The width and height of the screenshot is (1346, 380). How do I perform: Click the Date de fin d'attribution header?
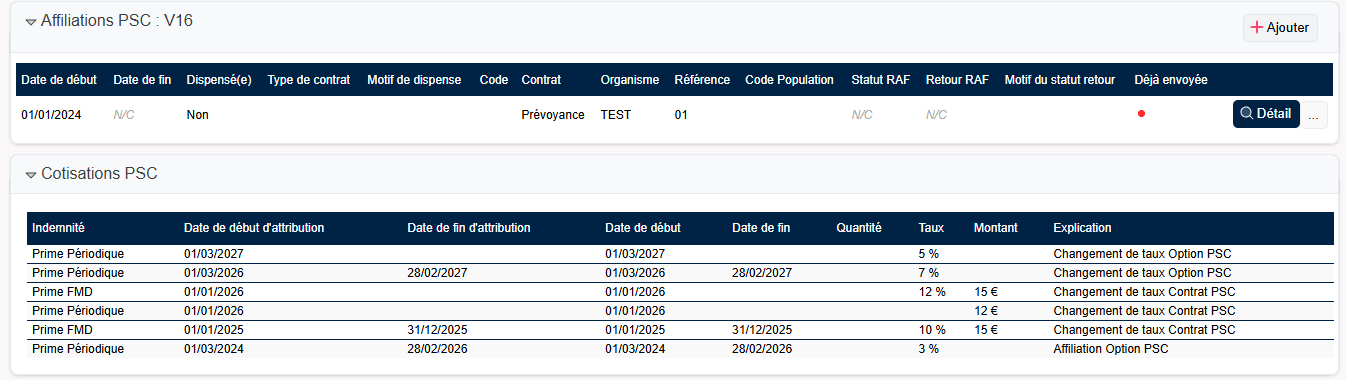469,228
